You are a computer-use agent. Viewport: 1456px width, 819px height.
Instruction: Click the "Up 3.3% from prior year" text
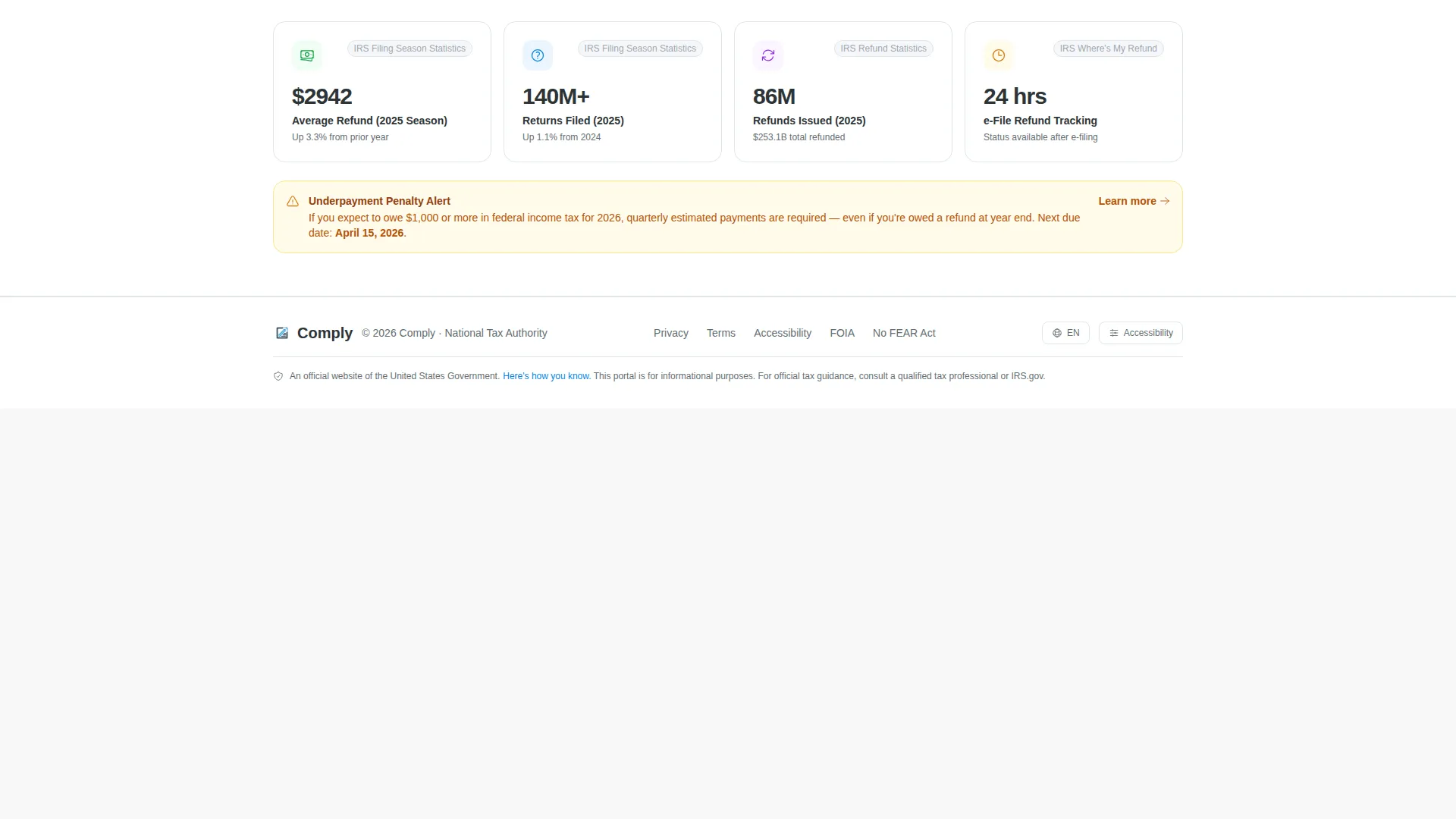pyautogui.click(x=340, y=137)
